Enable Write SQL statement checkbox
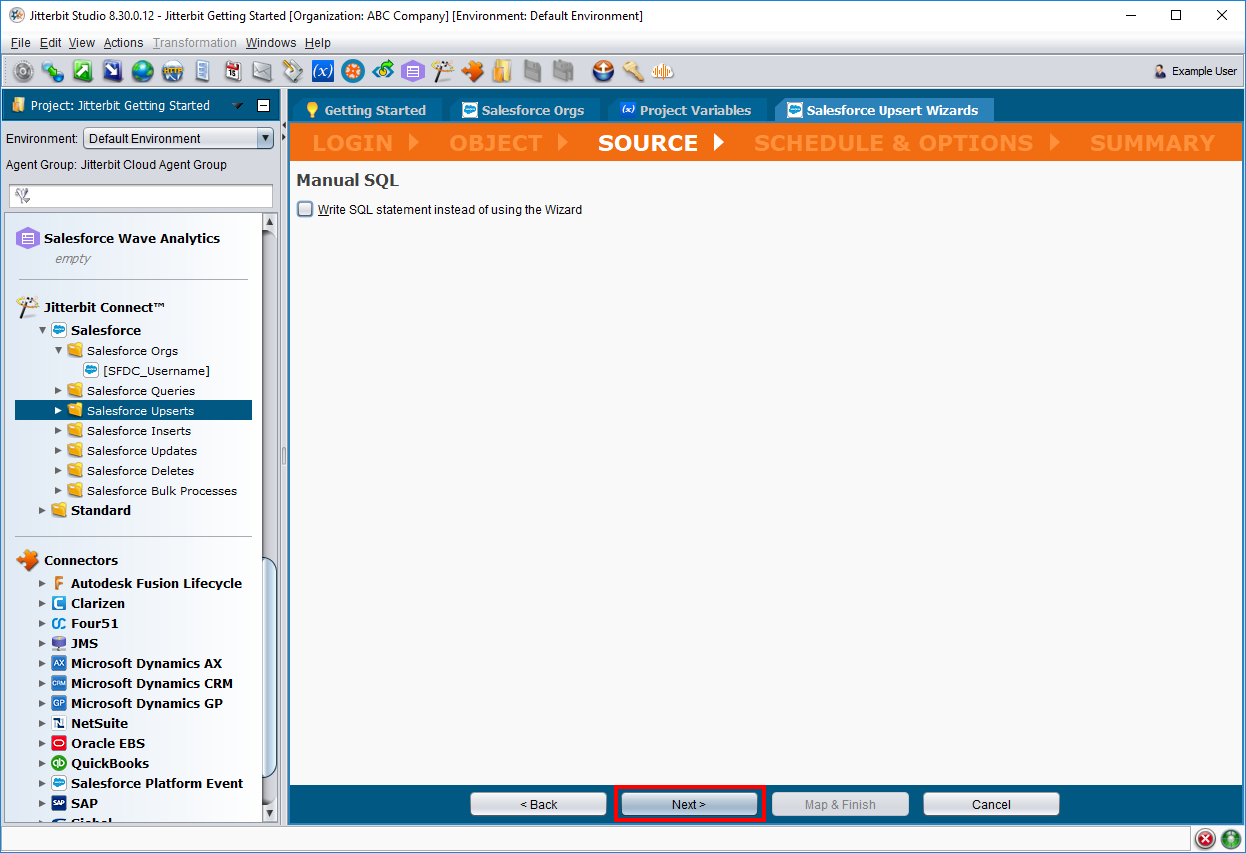 point(305,209)
